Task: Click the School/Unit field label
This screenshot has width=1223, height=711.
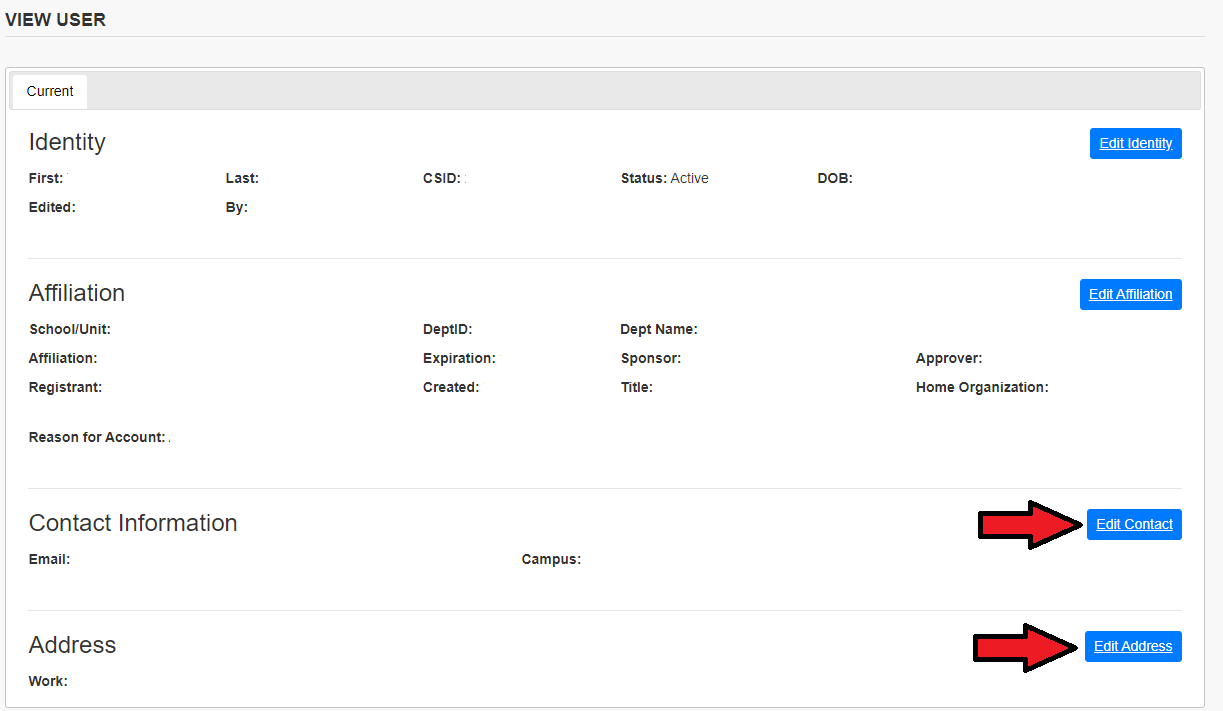Action: 70,329
